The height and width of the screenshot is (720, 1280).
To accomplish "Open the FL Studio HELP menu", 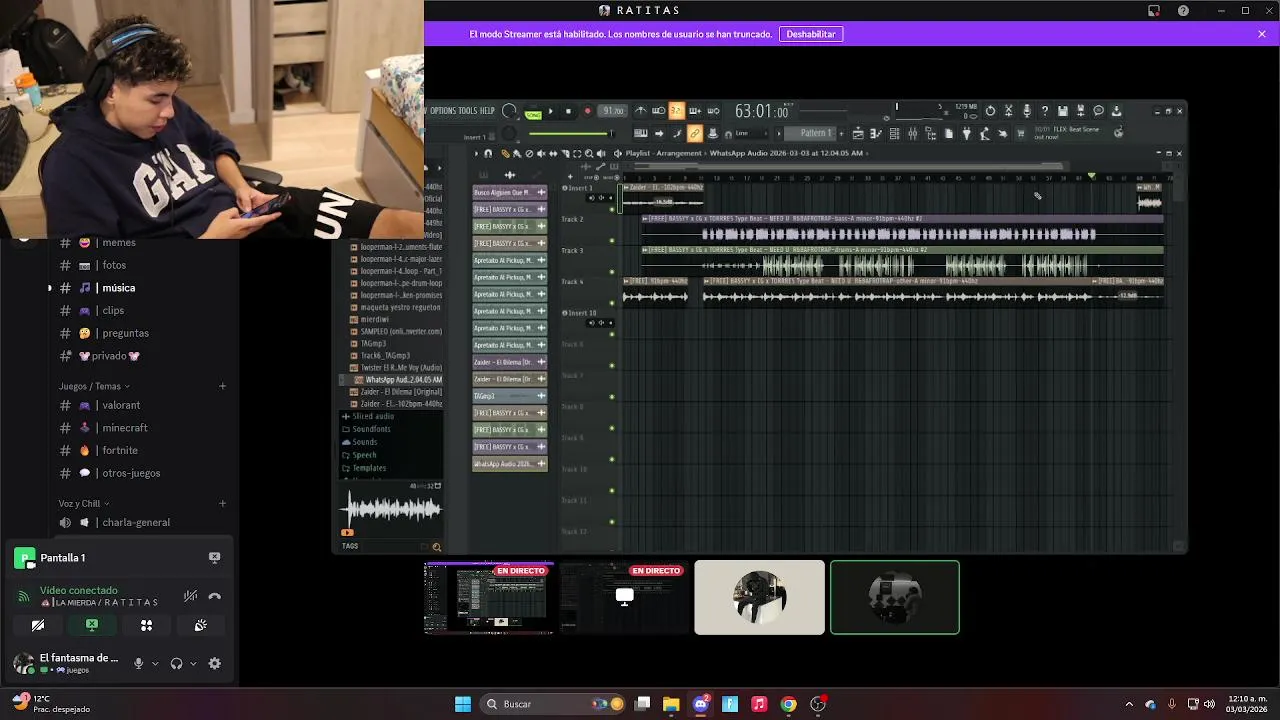I will click(487, 111).
